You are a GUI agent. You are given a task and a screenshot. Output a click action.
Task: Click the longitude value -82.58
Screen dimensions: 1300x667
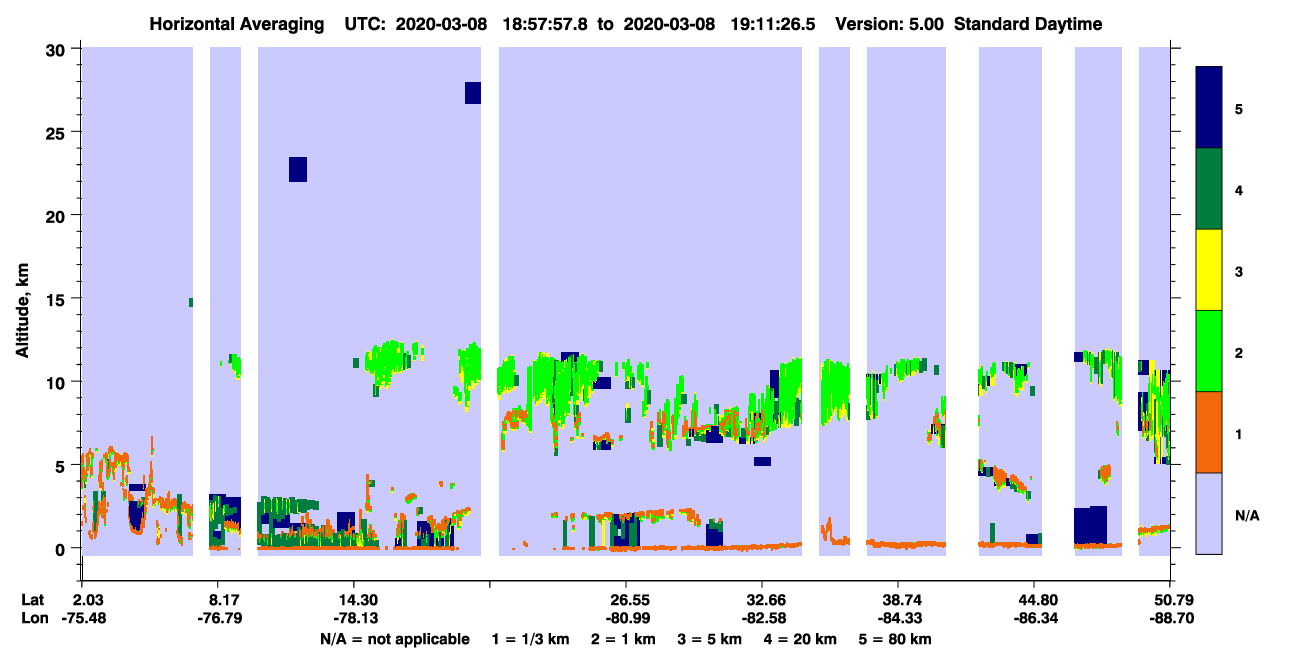point(762,618)
